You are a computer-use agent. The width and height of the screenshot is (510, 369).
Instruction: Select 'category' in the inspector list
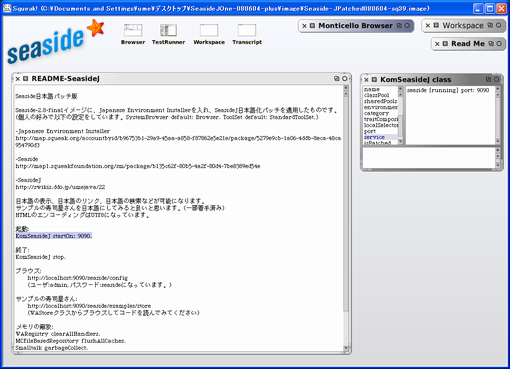tap(376, 113)
